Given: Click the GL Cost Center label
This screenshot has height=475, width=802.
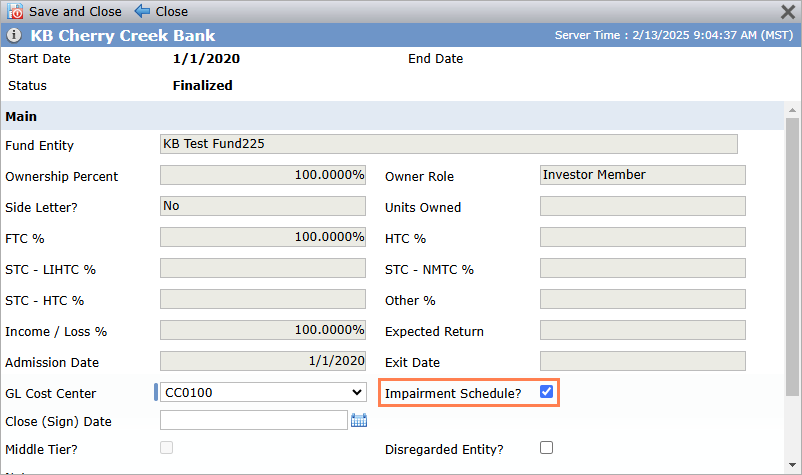Looking at the screenshot, I should pos(51,393).
